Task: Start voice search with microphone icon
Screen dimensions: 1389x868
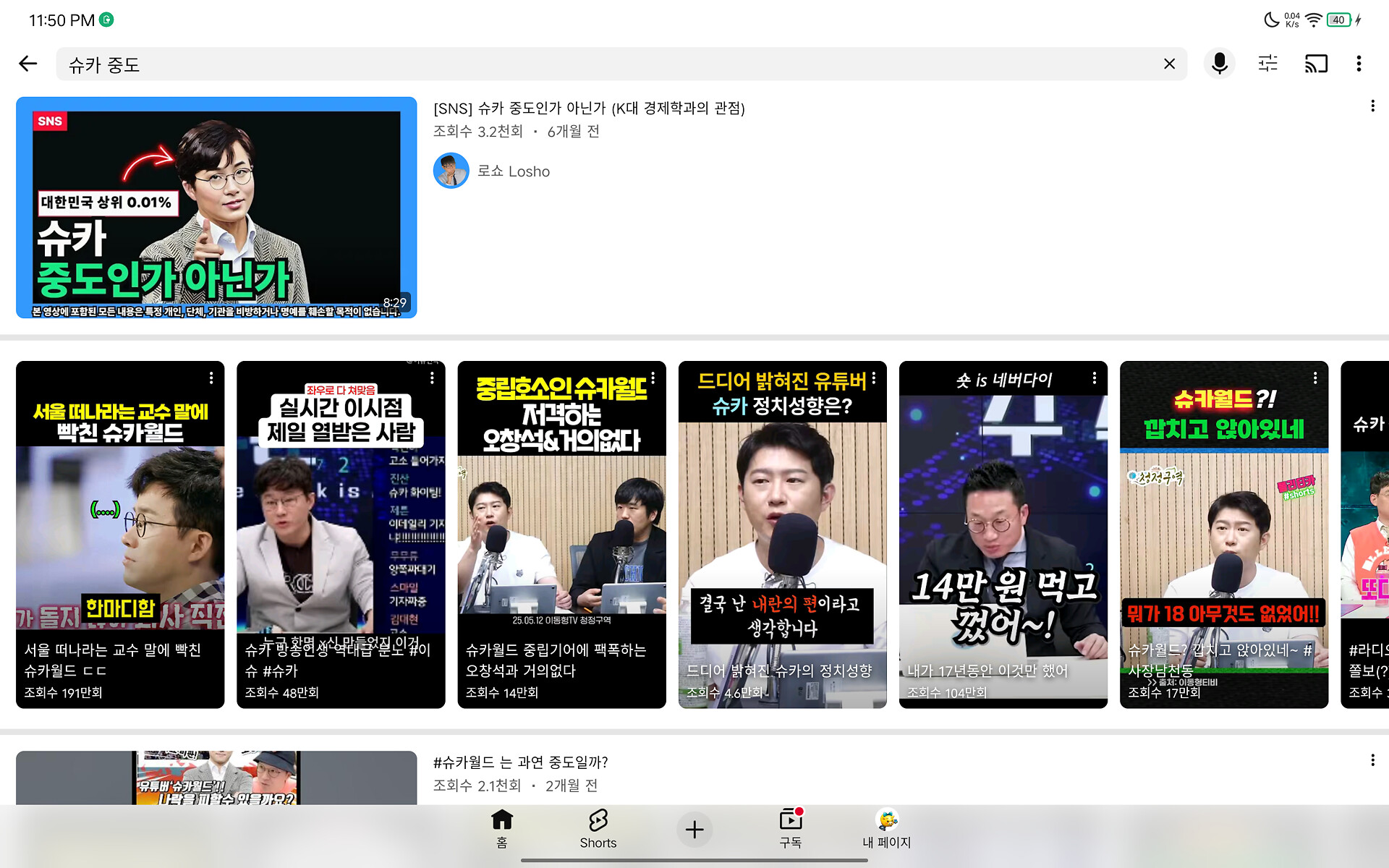Action: [x=1219, y=64]
